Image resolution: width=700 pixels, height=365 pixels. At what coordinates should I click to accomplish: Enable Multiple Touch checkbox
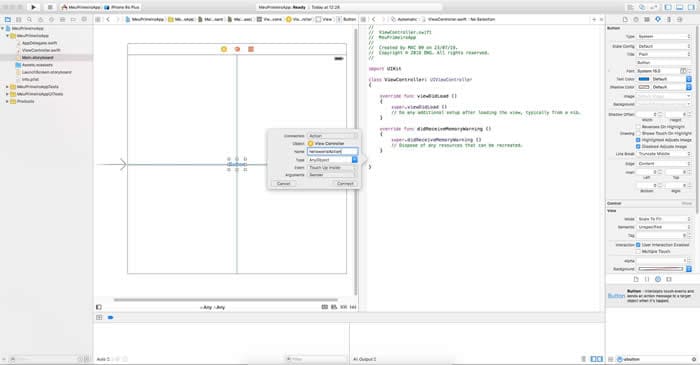point(638,252)
